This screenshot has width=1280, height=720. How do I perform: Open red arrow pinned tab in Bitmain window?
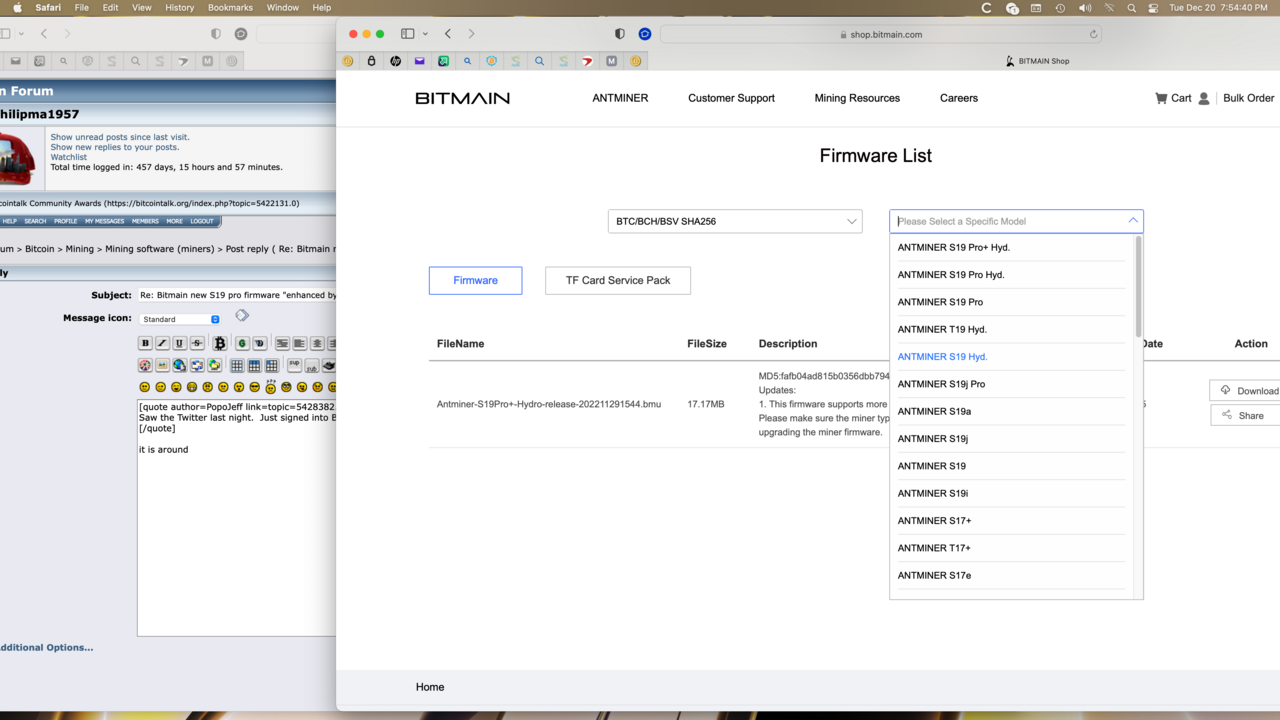pos(587,61)
